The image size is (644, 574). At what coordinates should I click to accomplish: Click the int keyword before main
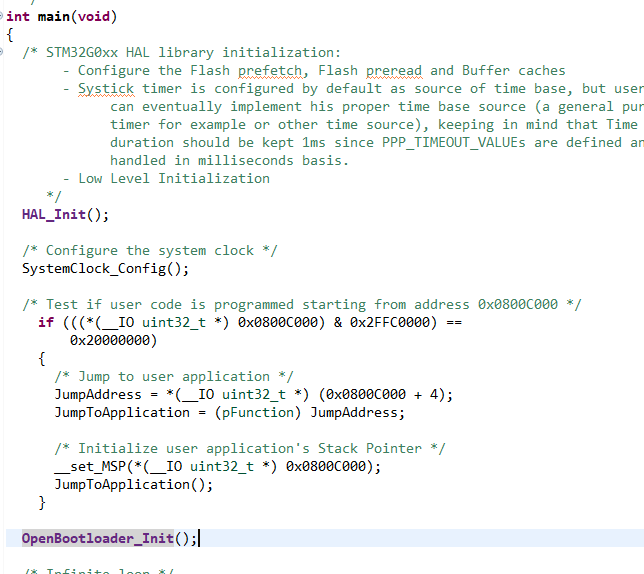click(18, 17)
